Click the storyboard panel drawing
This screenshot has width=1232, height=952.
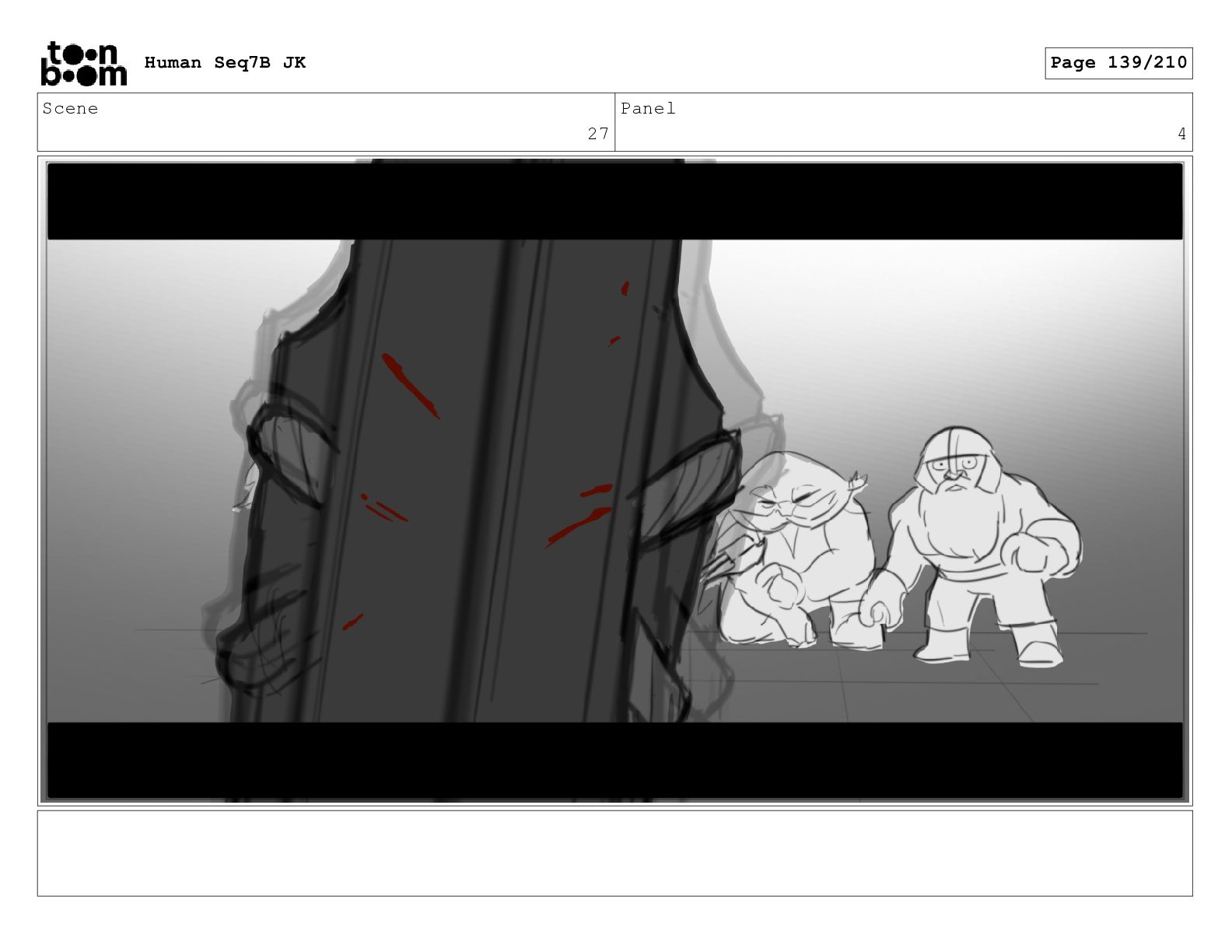614,481
